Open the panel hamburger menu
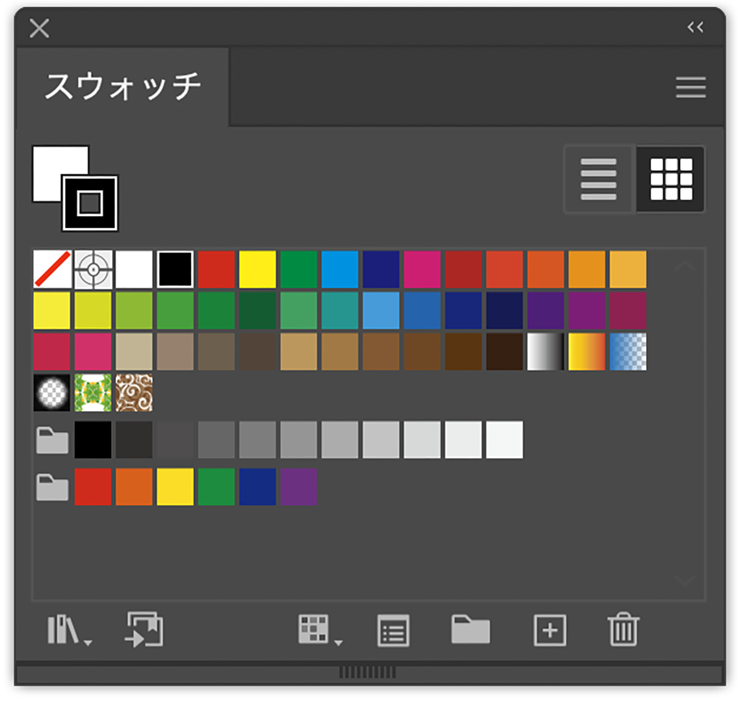Viewport: 740px width, 707px height. 691,88
